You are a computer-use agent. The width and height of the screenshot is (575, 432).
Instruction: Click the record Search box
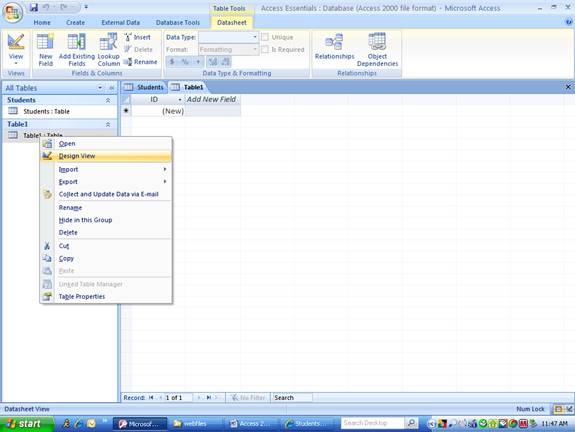pos(292,398)
